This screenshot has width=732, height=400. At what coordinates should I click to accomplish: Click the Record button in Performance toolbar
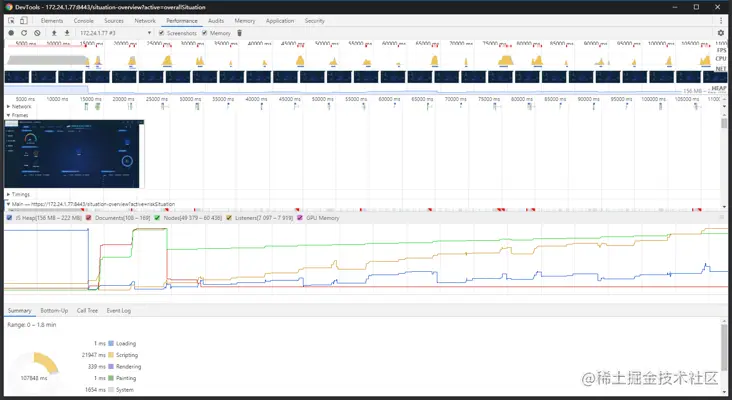click(x=11, y=33)
